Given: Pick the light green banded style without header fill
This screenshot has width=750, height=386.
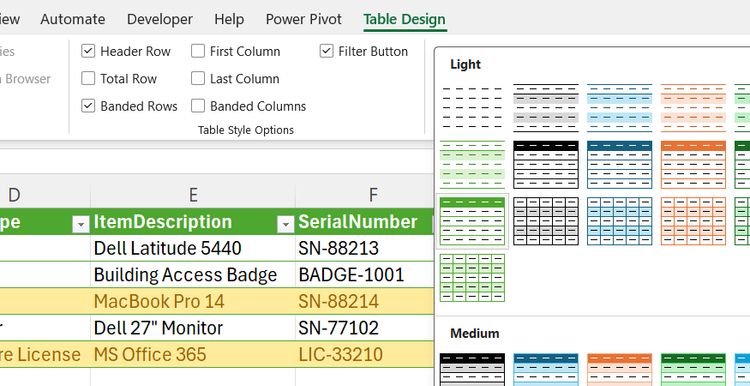Looking at the screenshot, I should 472,165.
